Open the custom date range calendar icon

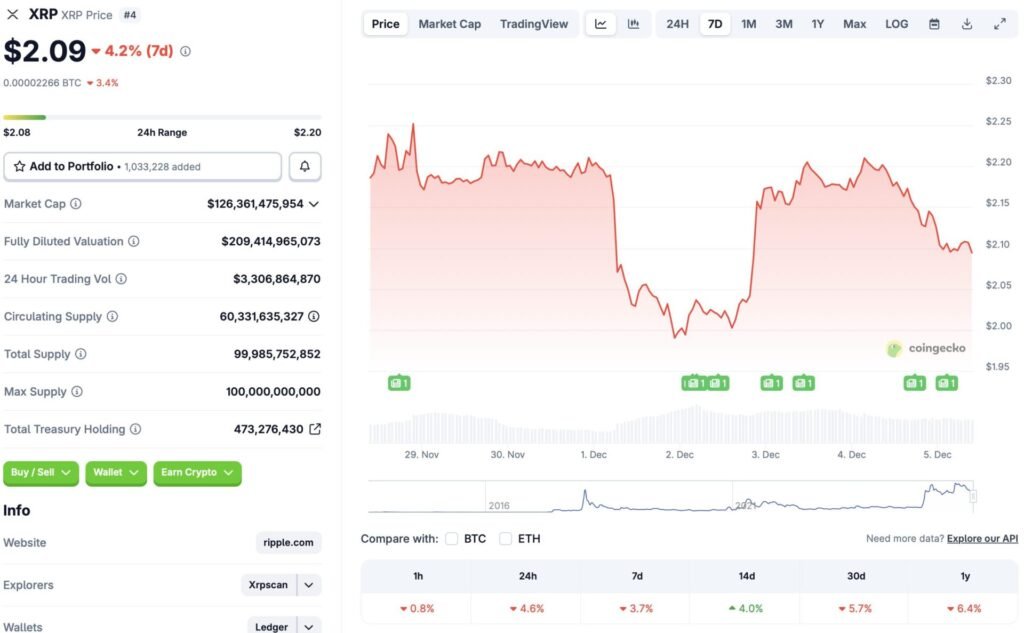pos(934,23)
